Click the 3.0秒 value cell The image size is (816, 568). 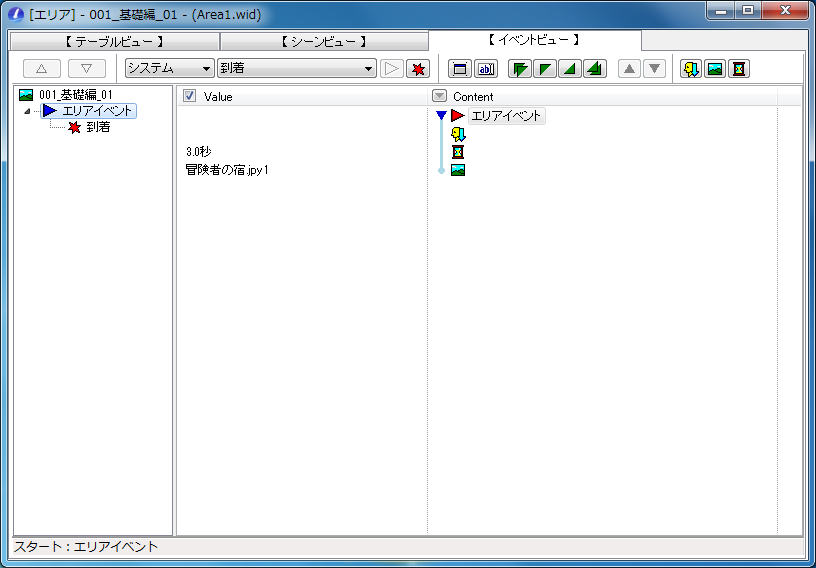[199, 152]
